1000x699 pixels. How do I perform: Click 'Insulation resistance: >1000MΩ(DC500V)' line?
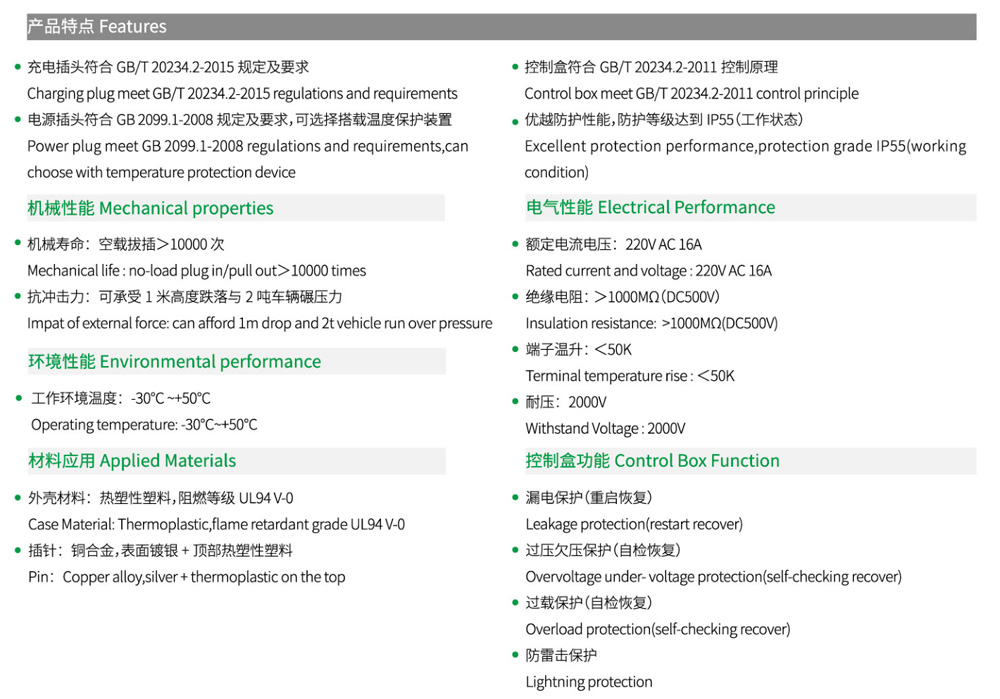point(652,323)
